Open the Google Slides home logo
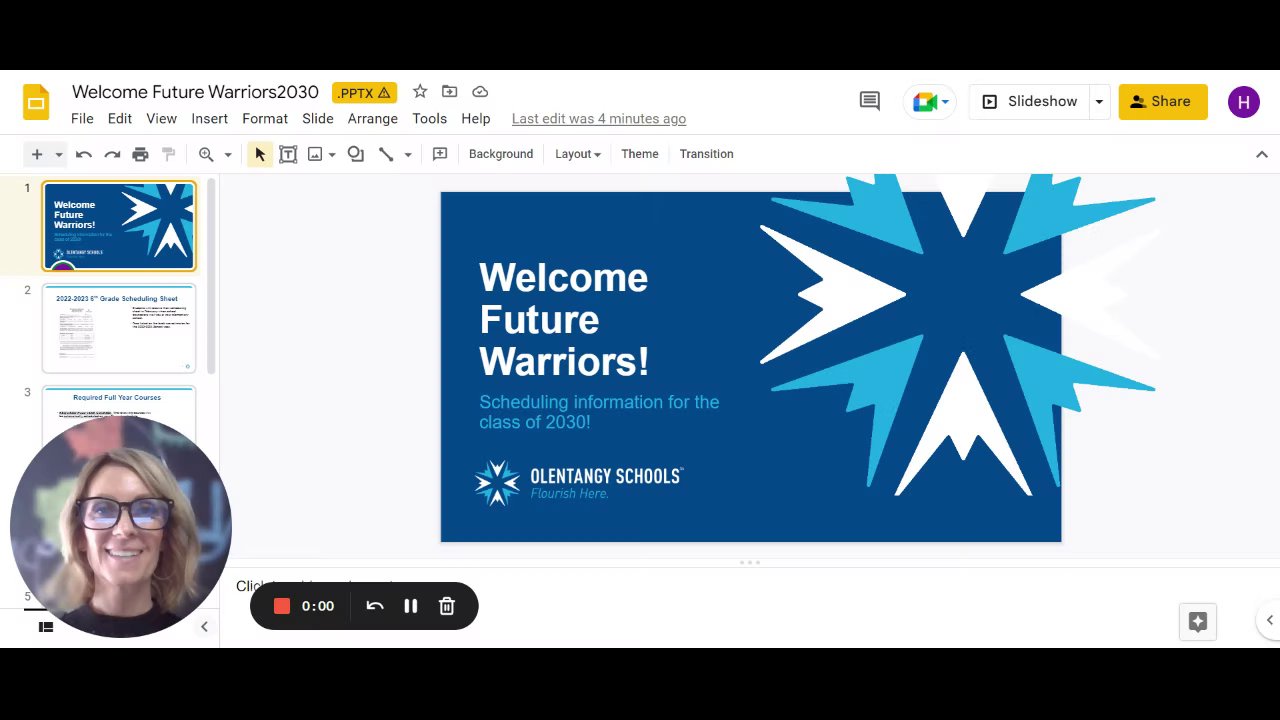The height and width of the screenshot is (720, 1280). point(36,102)
